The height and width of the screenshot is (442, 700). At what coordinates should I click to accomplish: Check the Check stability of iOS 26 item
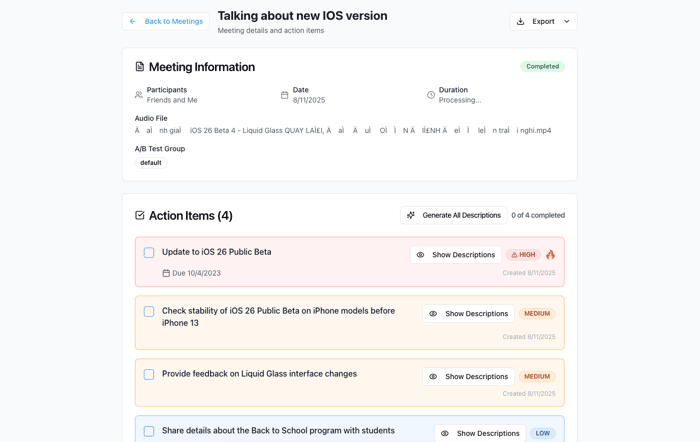pyautogui.click(x=149, y=312)
